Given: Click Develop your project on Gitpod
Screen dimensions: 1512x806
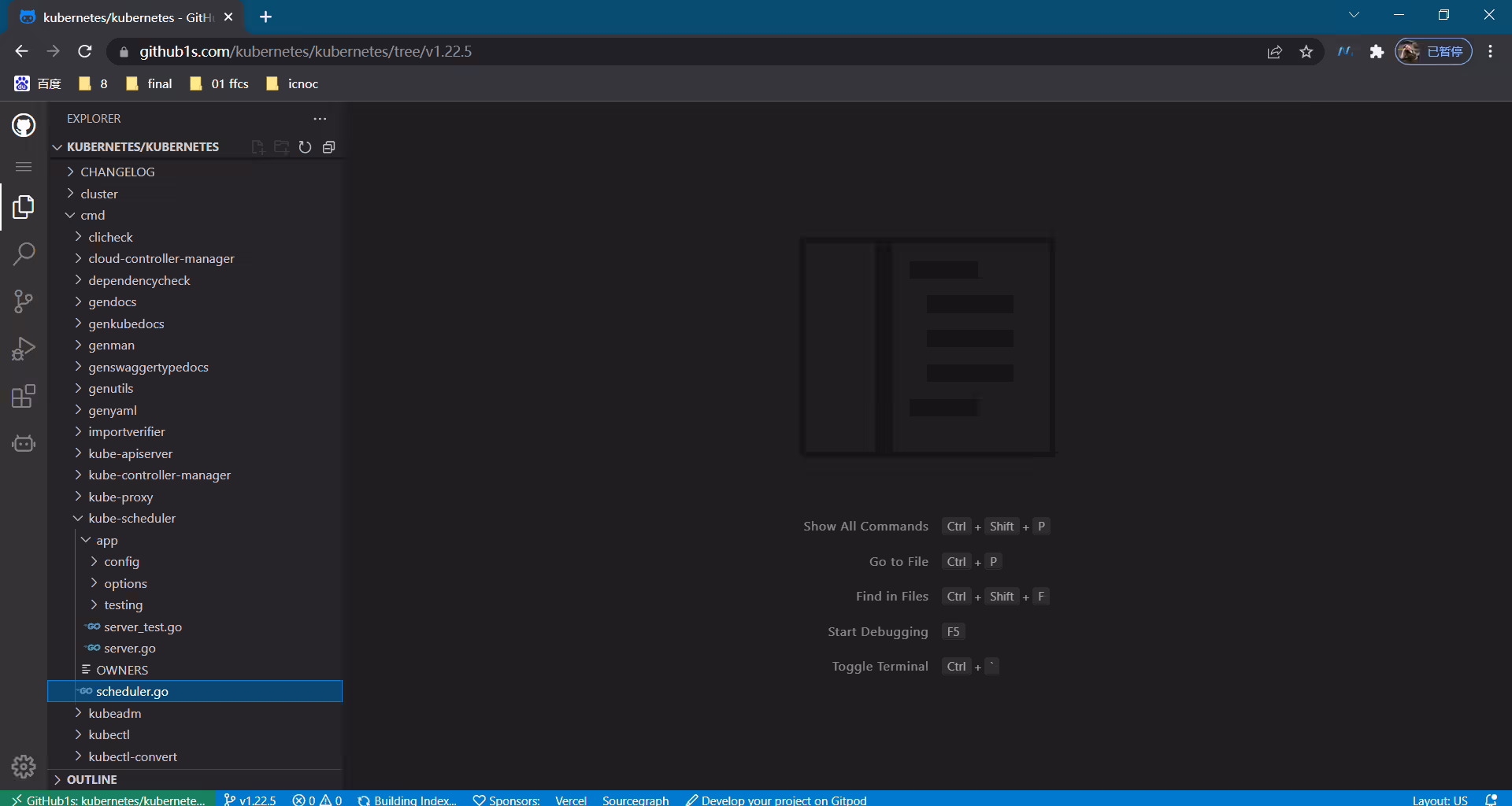Looking at the screenshot, I should 776,800.
